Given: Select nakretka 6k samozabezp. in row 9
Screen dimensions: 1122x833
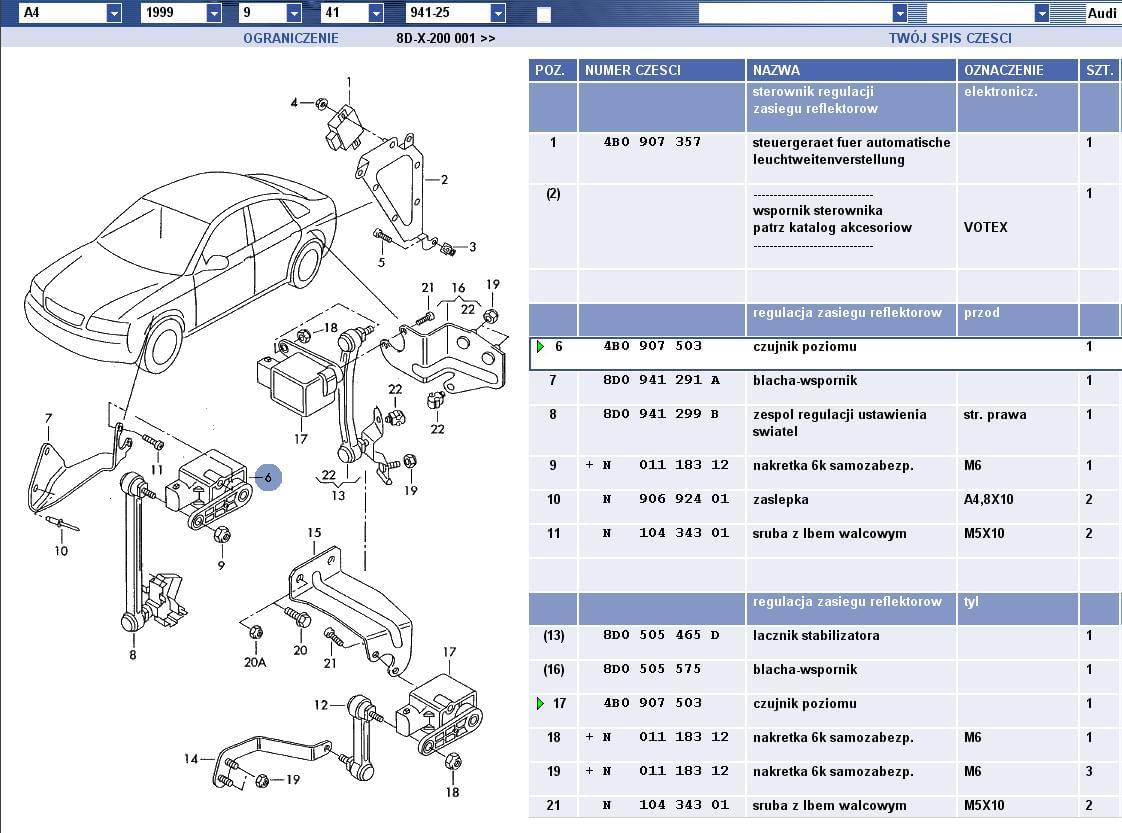Looking at the screenshot, I should [x=833, y=465].
